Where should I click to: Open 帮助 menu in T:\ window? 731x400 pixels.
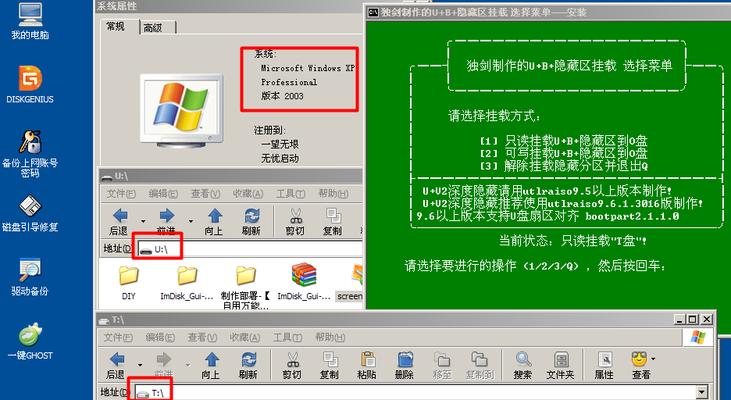pyautogui.click(x=330, y=337)
